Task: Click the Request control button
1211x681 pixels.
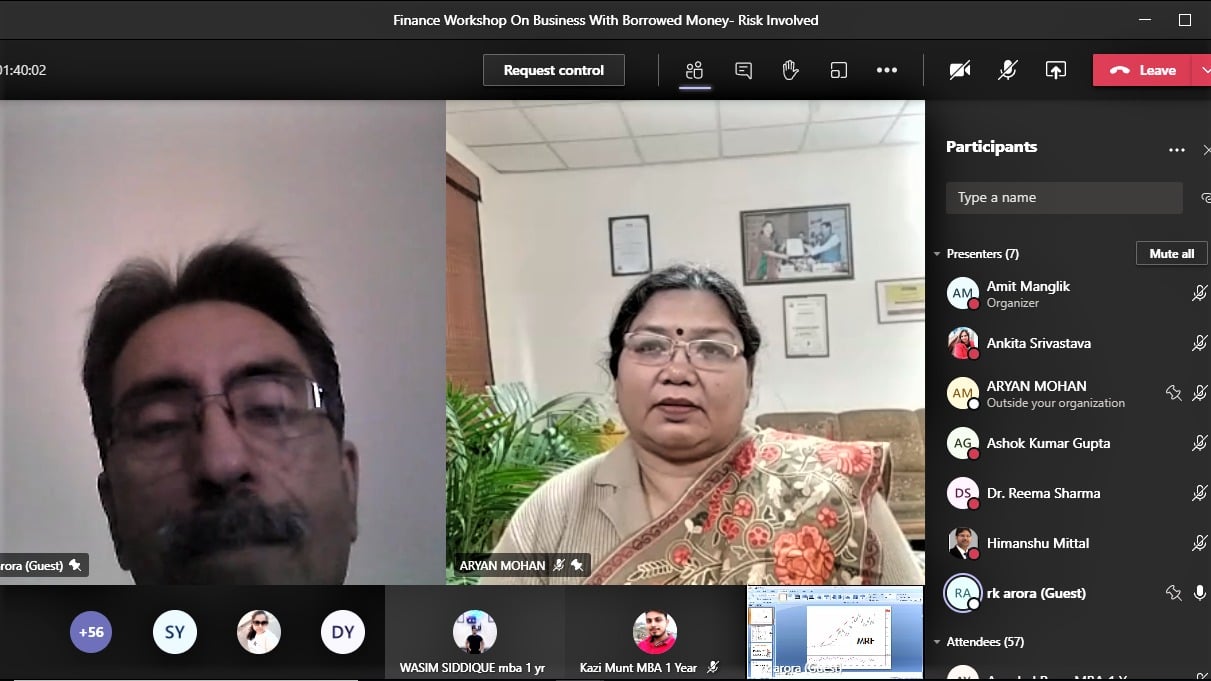Action: point(553,70)
